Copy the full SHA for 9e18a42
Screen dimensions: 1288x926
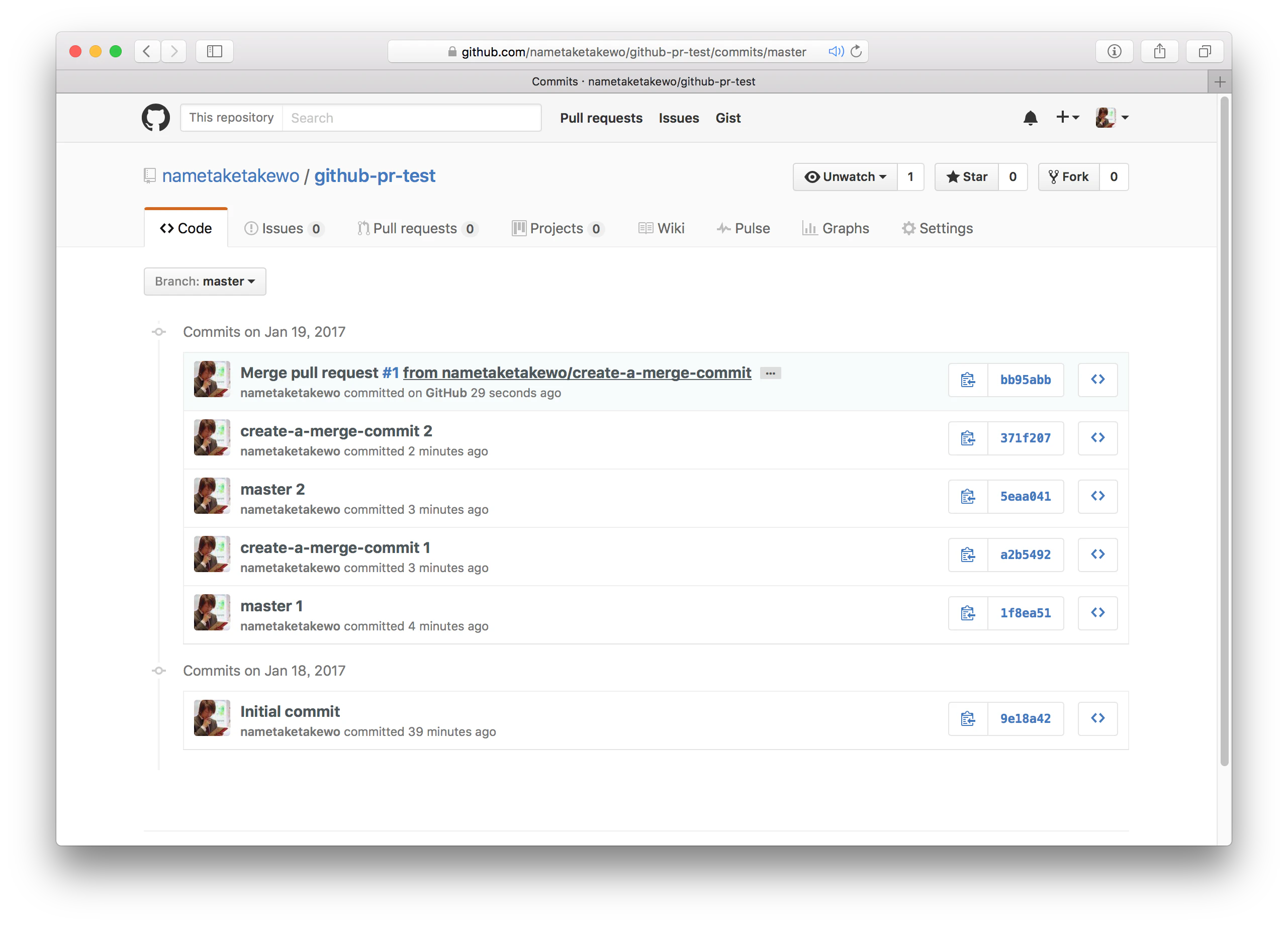point(968,719)
